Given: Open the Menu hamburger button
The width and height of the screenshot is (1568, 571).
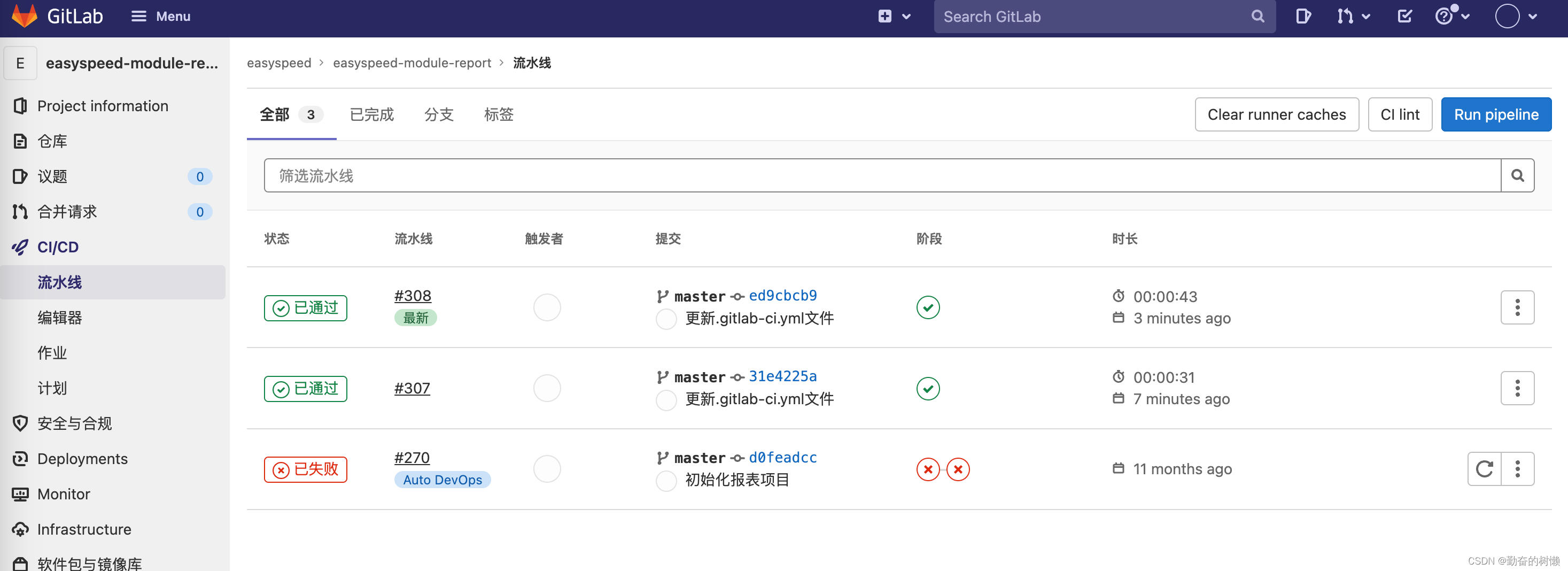Looking at the screenshot, I should click(161, 17).
